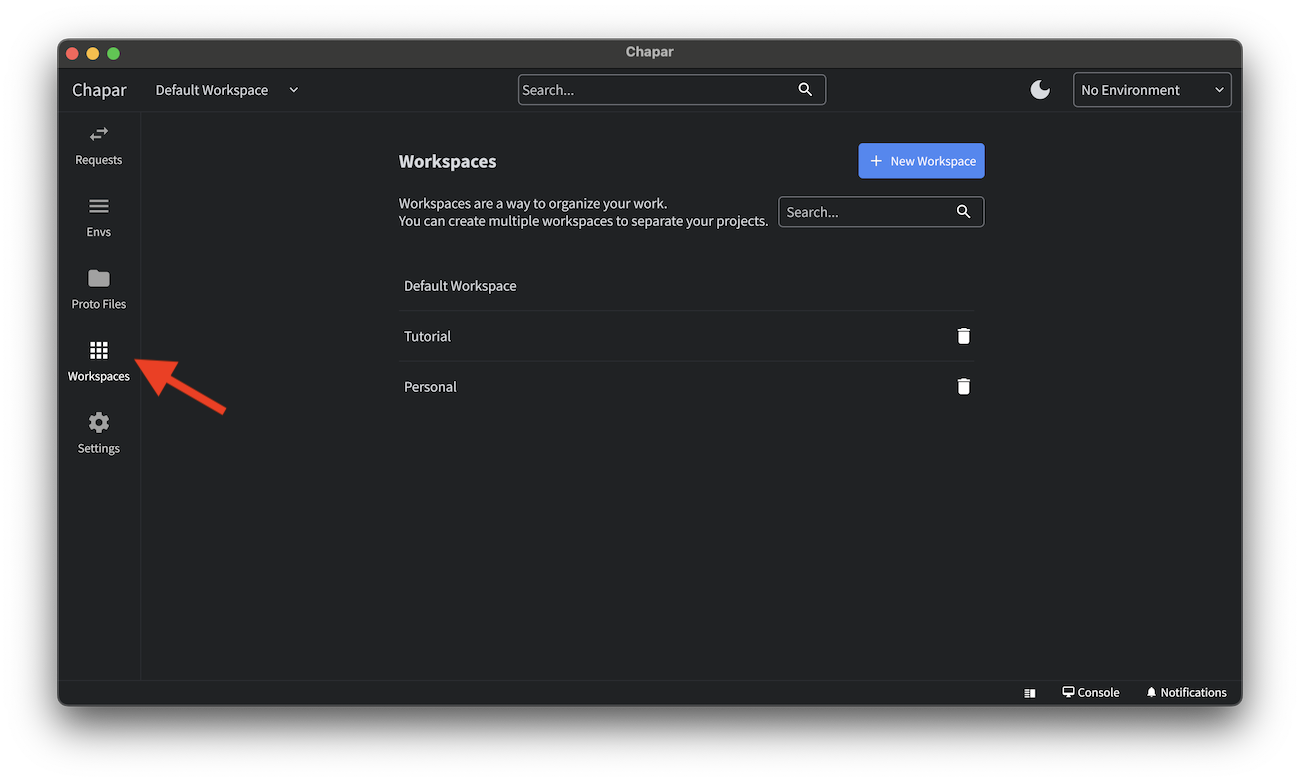Viewport: 1300px width, 782px height.
Task: Open the Proto Files panel
Action: coord(98,290)
